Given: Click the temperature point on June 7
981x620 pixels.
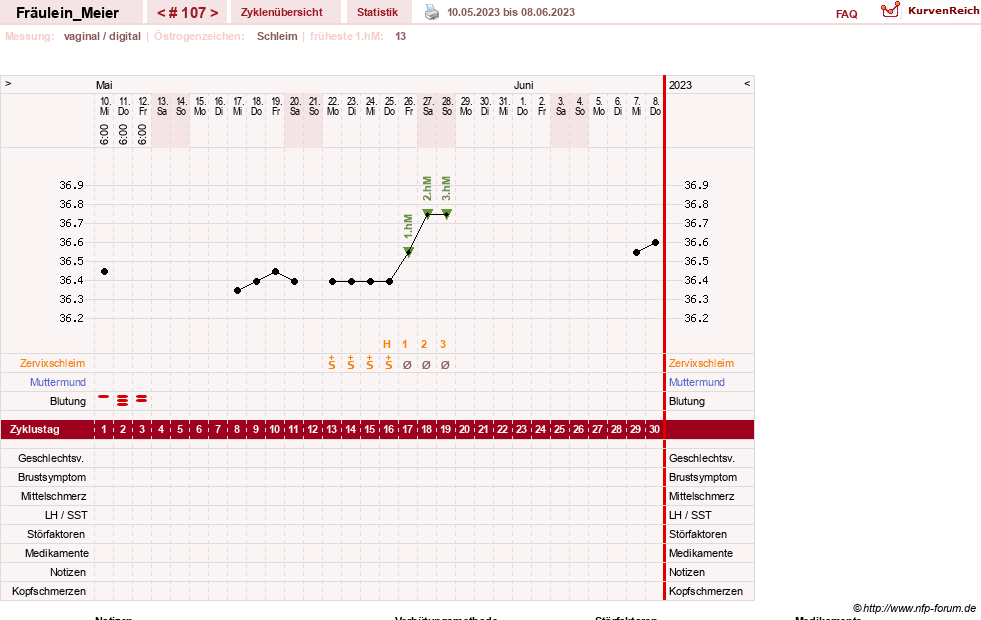Looking at the screenshot, I should click(x=636, y=253).
